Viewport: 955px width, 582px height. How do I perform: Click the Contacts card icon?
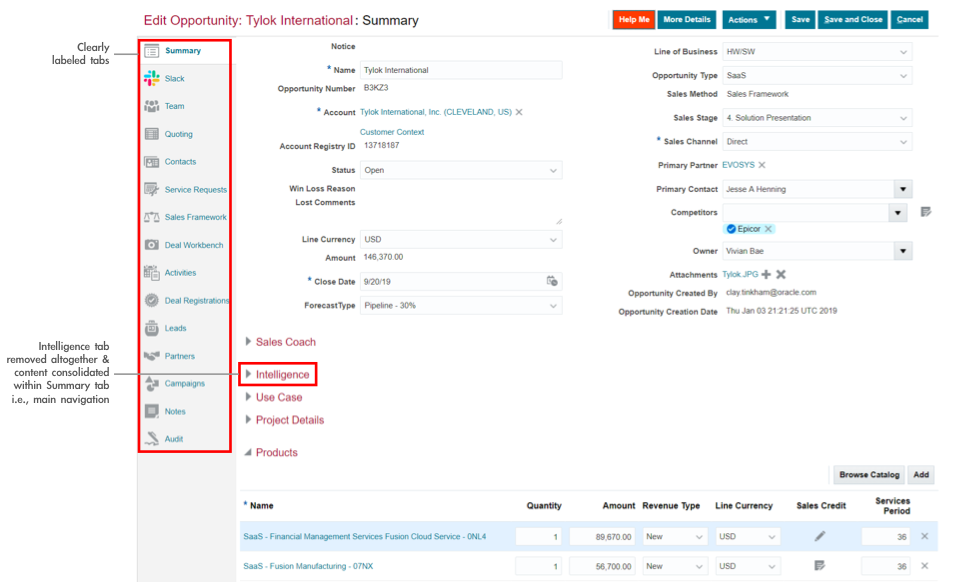[152, 162]
